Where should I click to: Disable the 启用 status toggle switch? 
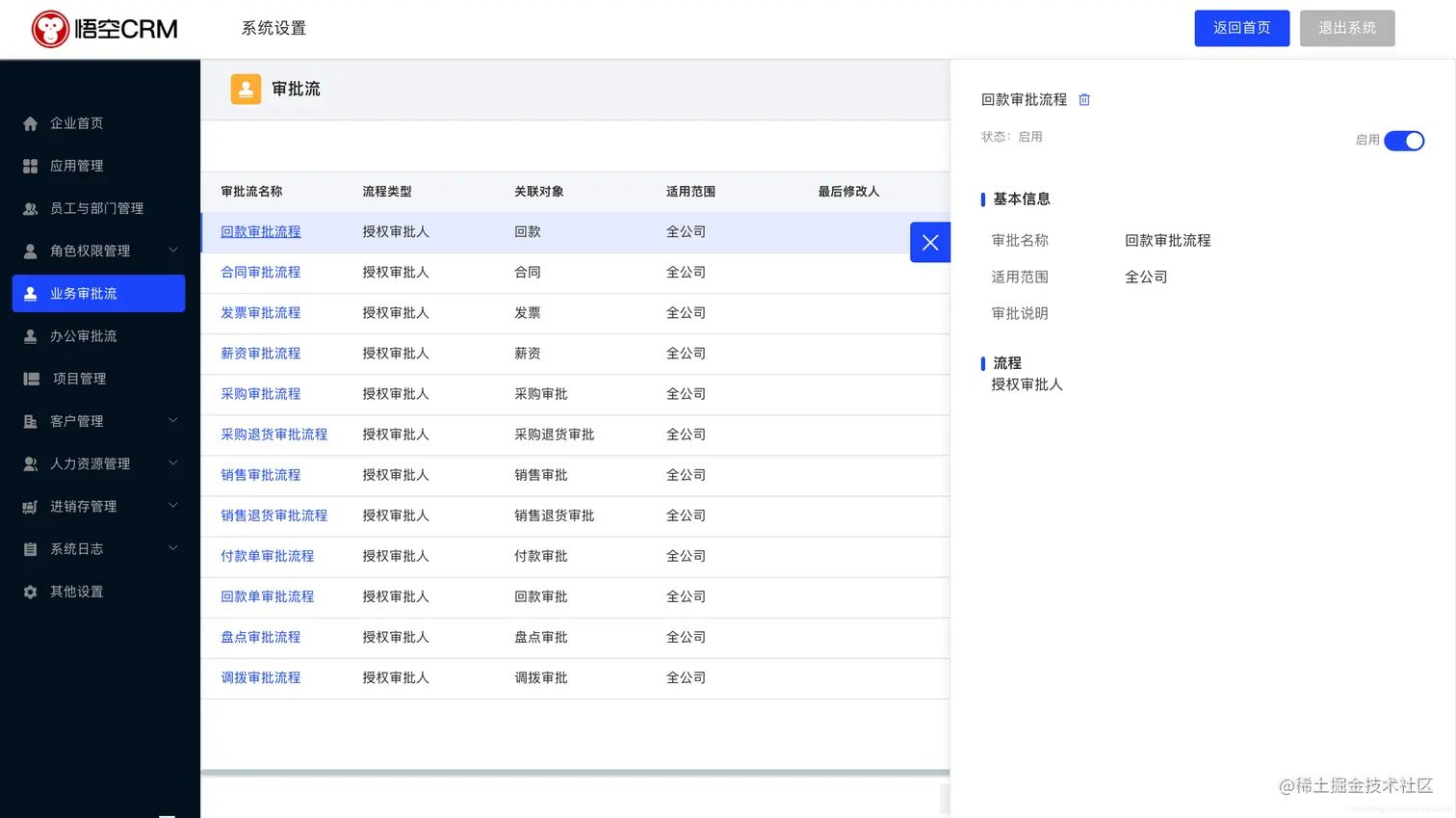click(x=1404, y=141)
